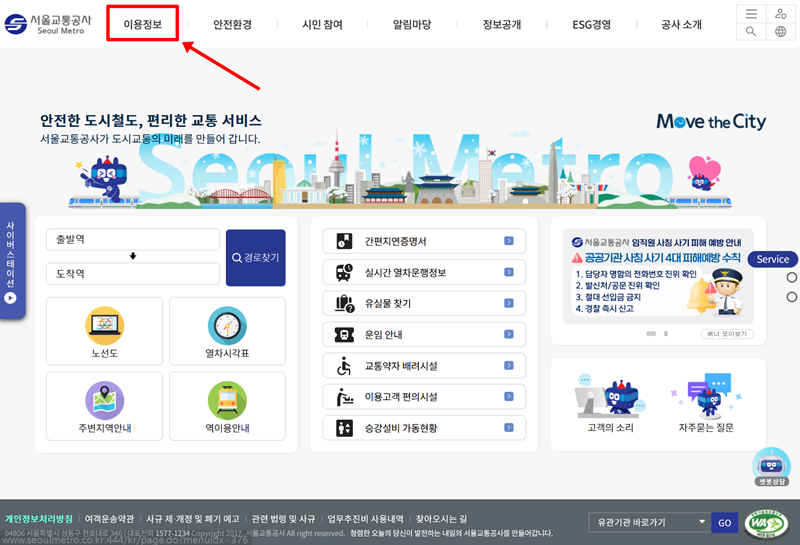The height and width of the screenshot is (545, 800).
Task: Open the globe language icon
Action: 781,32
